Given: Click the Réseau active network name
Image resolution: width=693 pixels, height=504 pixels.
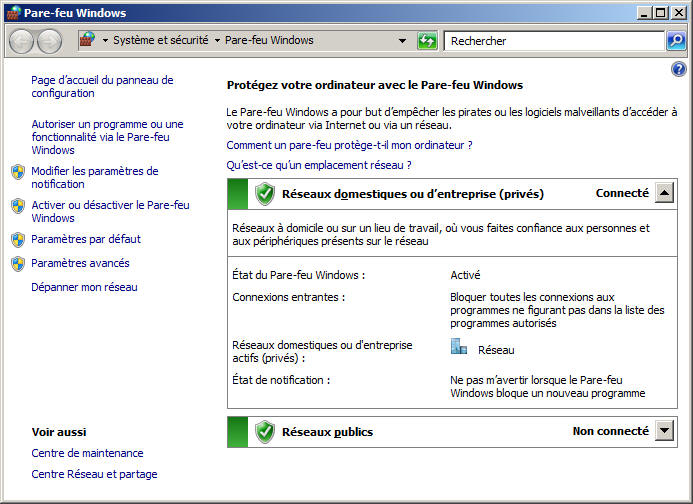Looking at the screenshot, I should (x=496, y=350).
